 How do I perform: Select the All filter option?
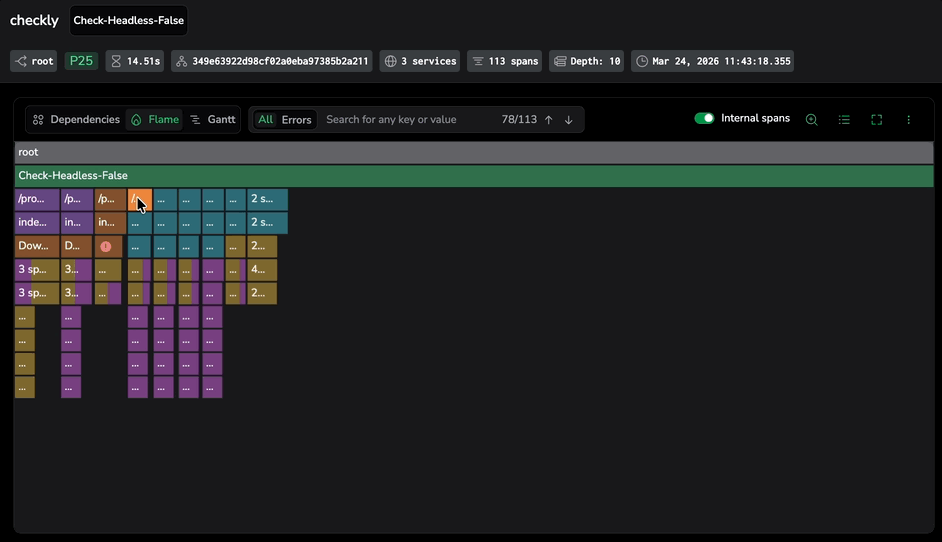265,120
